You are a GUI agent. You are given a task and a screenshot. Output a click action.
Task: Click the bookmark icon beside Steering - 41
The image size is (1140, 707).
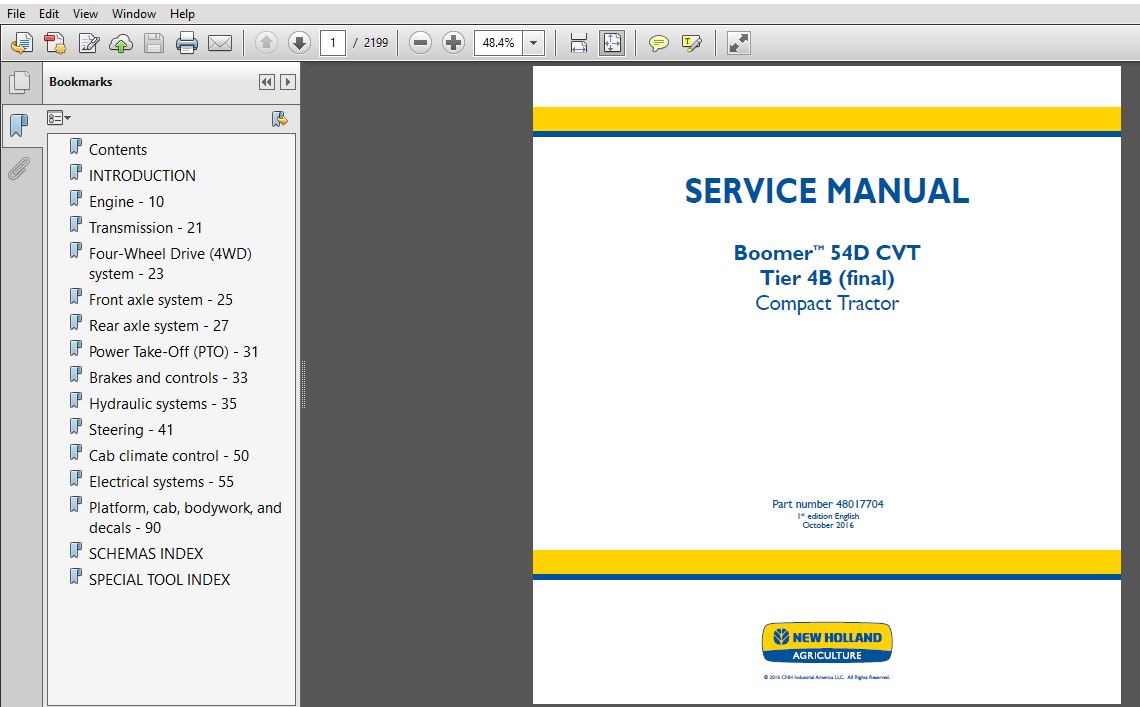(76, 427)
